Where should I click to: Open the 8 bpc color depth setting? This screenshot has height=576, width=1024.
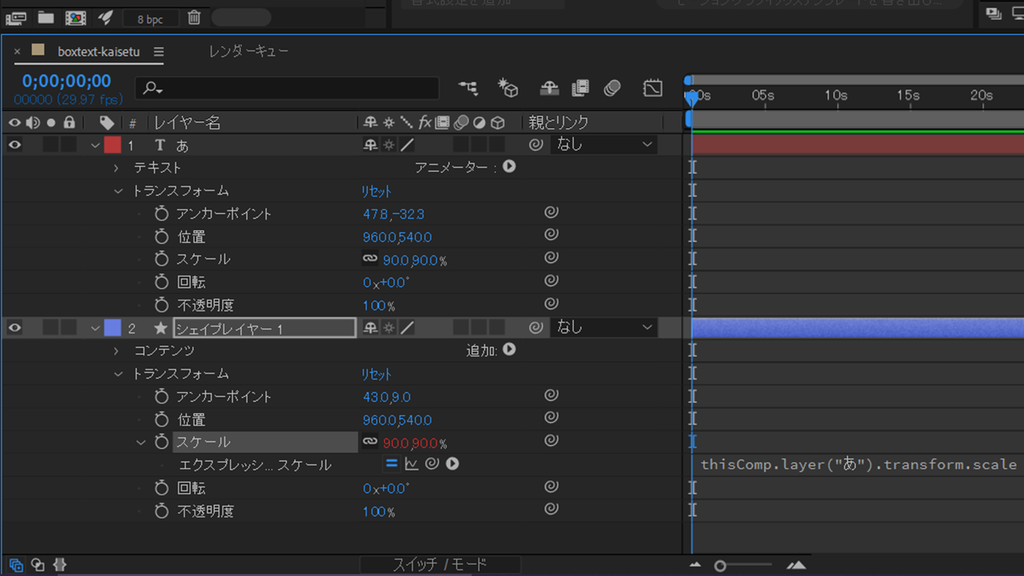[150, 19]
